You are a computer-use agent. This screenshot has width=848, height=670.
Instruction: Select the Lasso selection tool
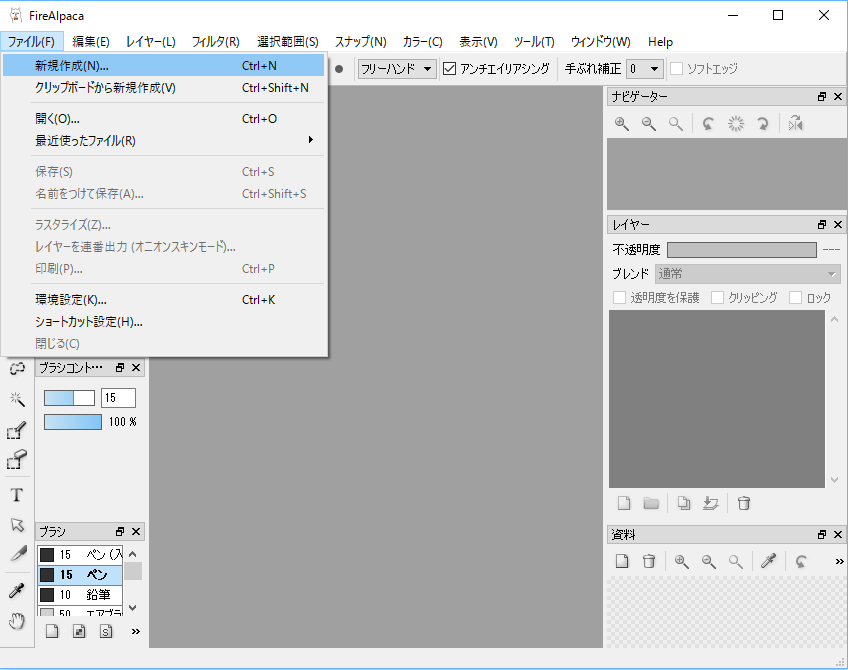pos(16,366)
